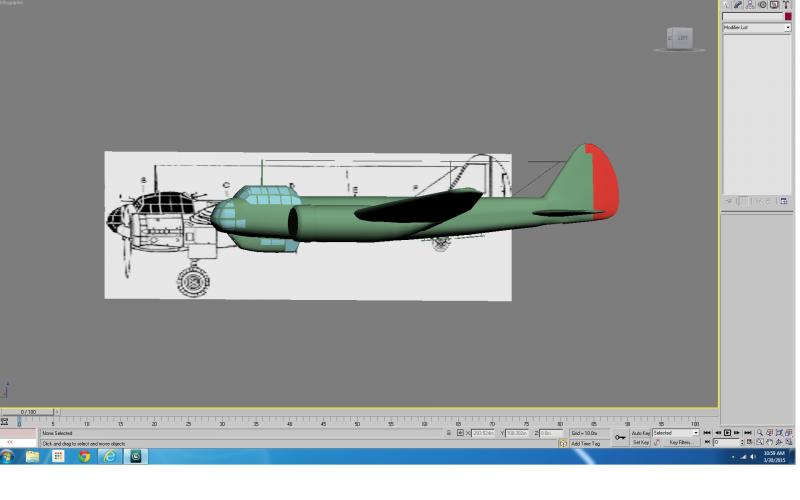
Task: Click the time slider's right arrow
Action: pyautogui.click(x=57, y=412)
